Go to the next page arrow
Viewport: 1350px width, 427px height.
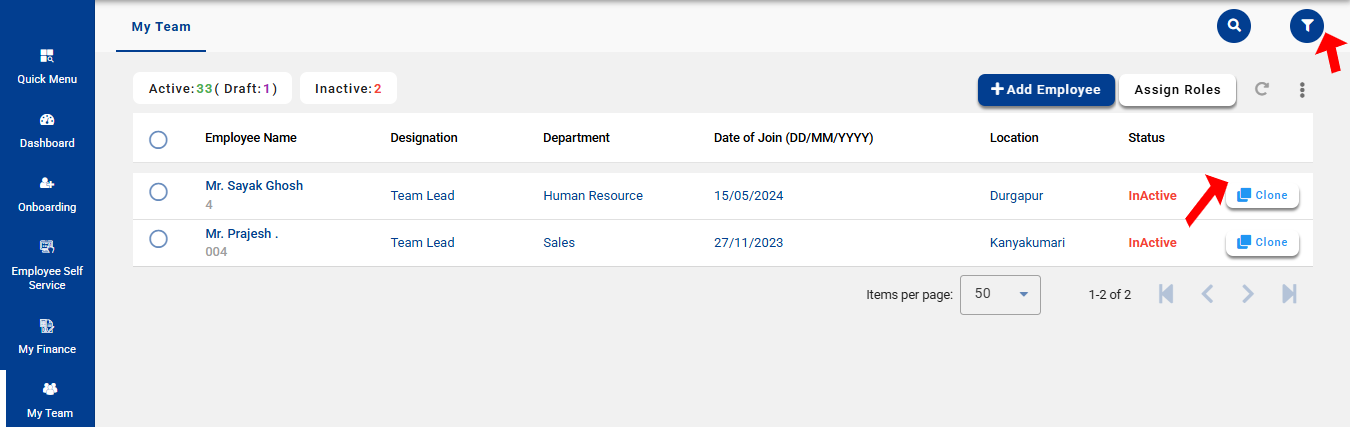coord(1247,294)
